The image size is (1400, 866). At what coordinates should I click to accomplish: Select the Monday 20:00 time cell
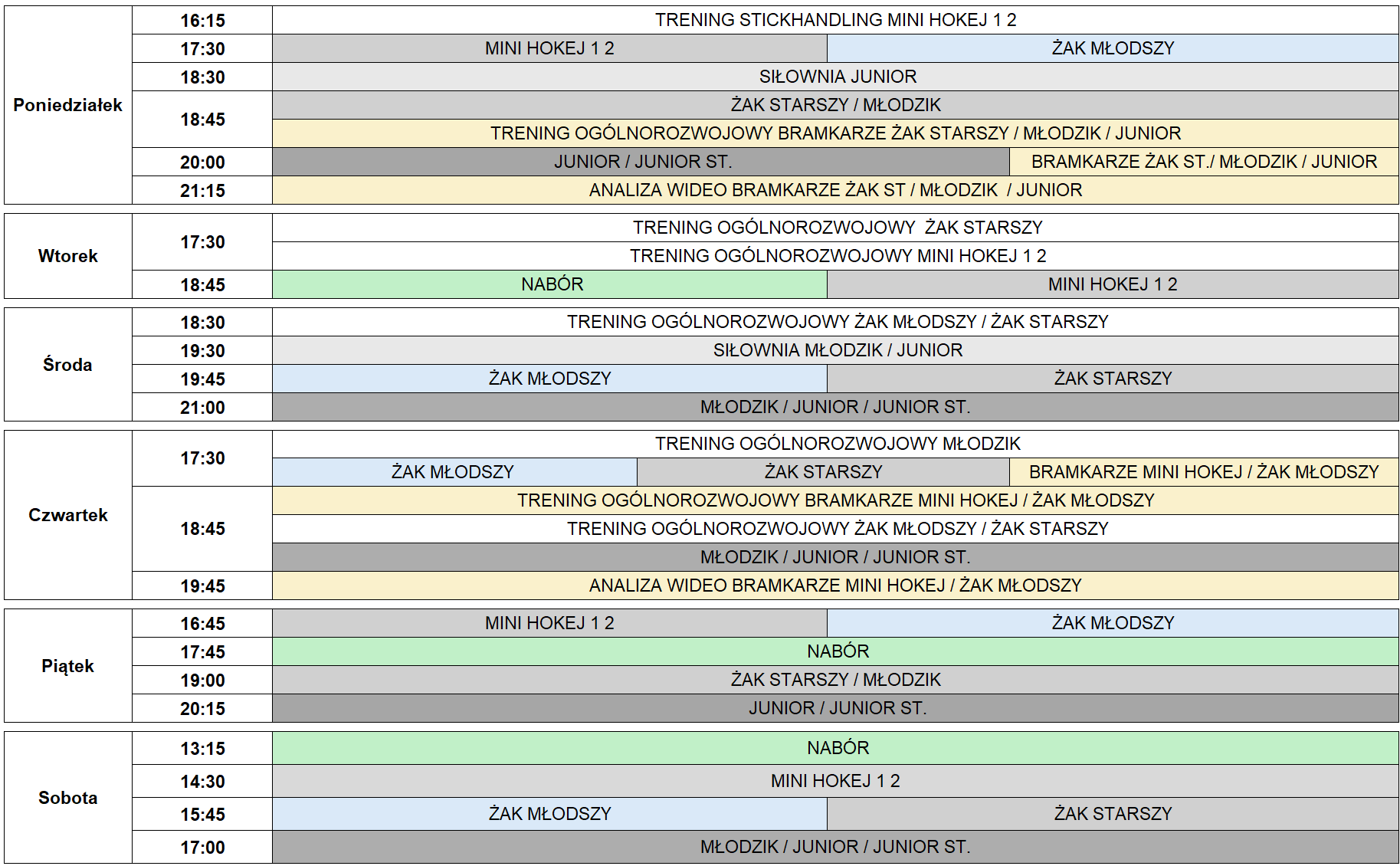[202, 162]
